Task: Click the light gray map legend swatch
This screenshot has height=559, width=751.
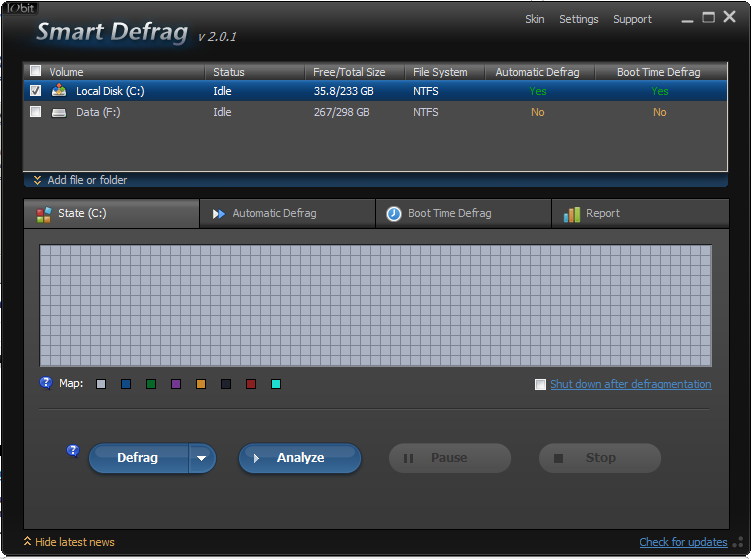Action: click(x=101, y=384)
